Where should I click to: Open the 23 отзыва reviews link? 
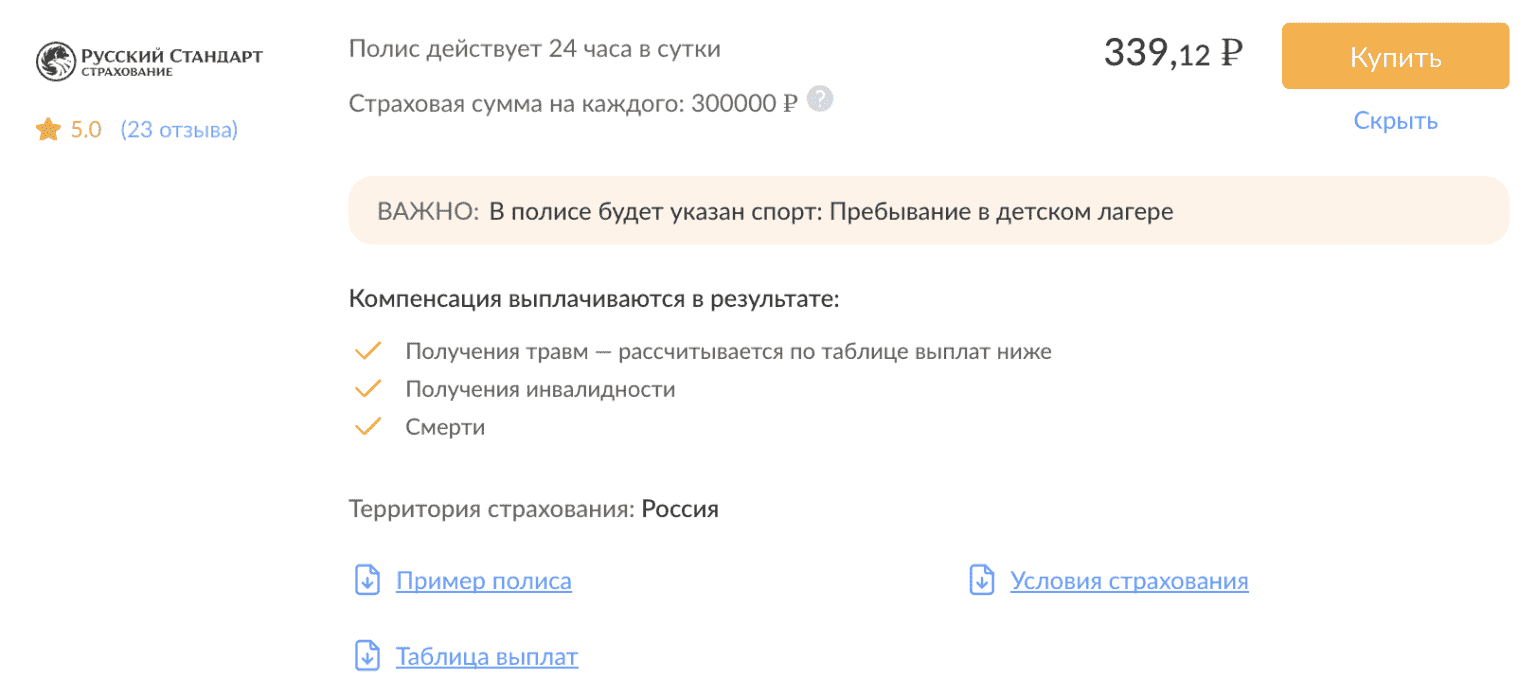pyautogui.click(x=179, y=130)
